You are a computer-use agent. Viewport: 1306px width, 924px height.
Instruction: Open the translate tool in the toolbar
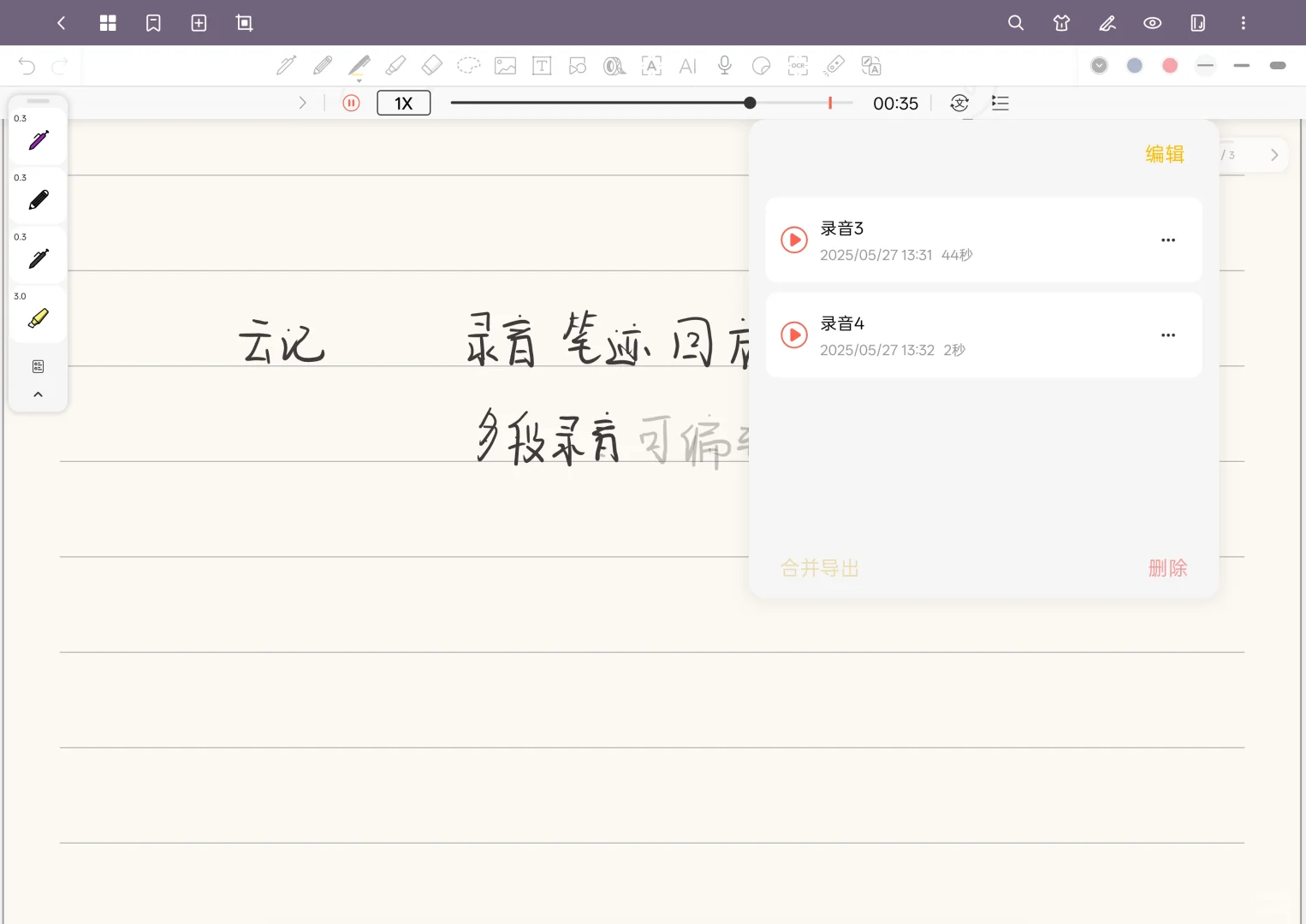tap(871, 66)
